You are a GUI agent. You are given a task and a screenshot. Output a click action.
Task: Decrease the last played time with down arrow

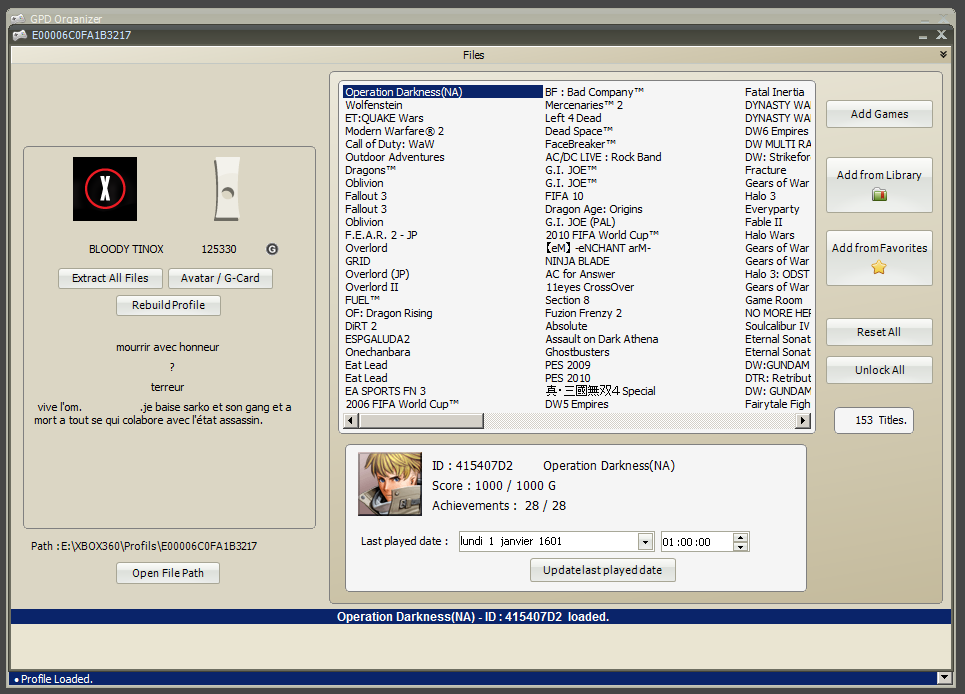click(x=741, y=546)
